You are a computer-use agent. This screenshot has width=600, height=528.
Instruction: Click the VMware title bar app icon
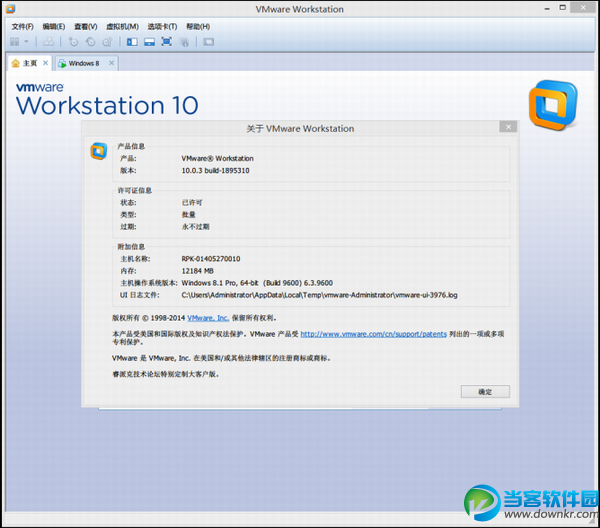10,8
